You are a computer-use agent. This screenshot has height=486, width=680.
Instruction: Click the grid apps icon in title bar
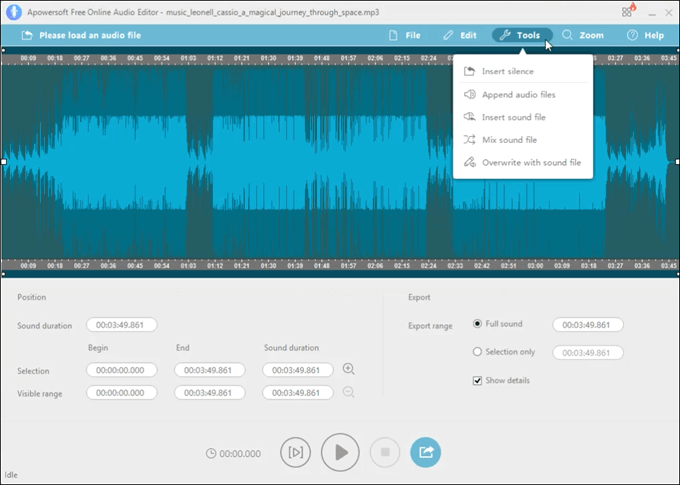tap(627, 12)
